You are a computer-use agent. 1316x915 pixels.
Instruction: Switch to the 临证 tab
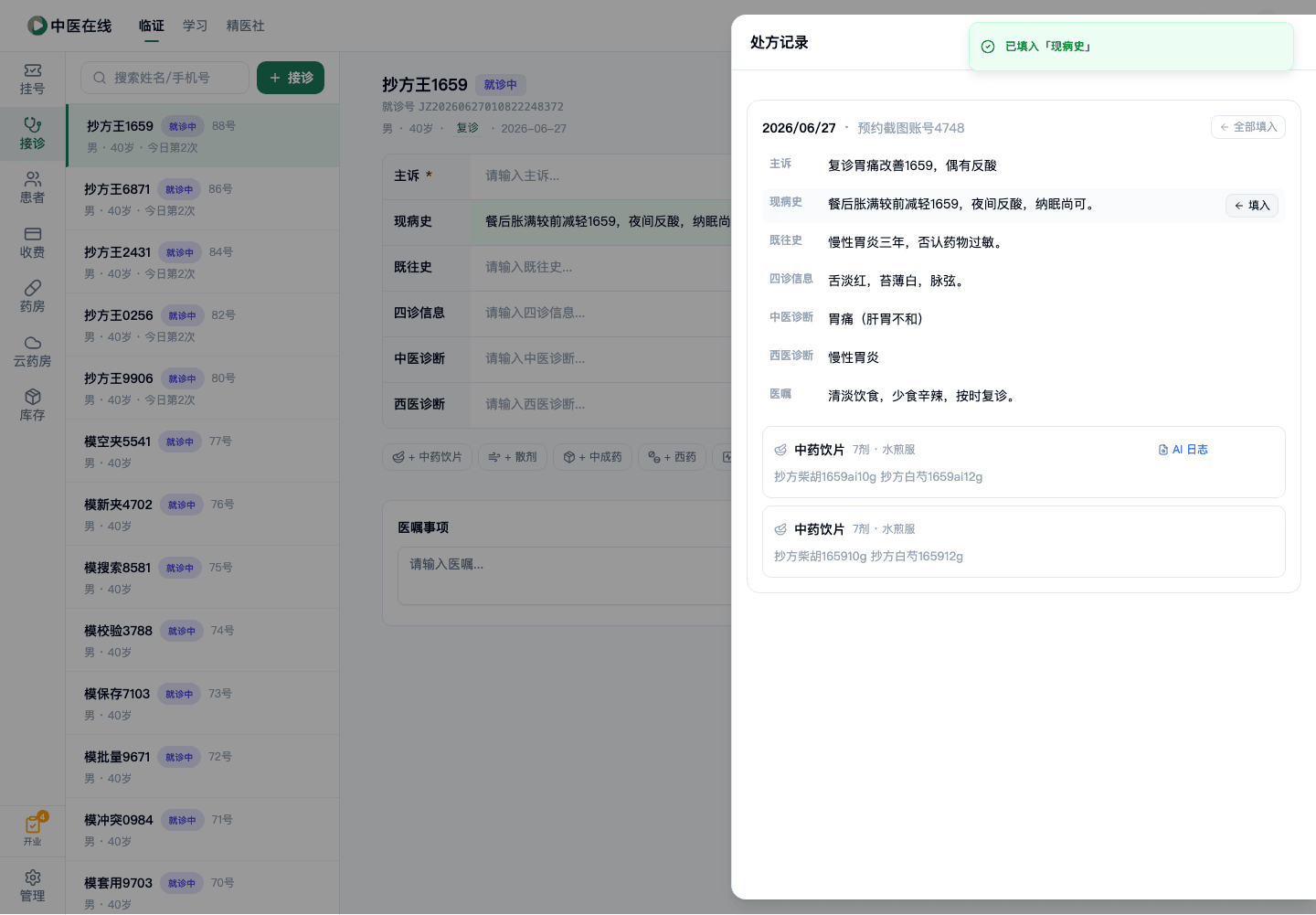(152, 26)
